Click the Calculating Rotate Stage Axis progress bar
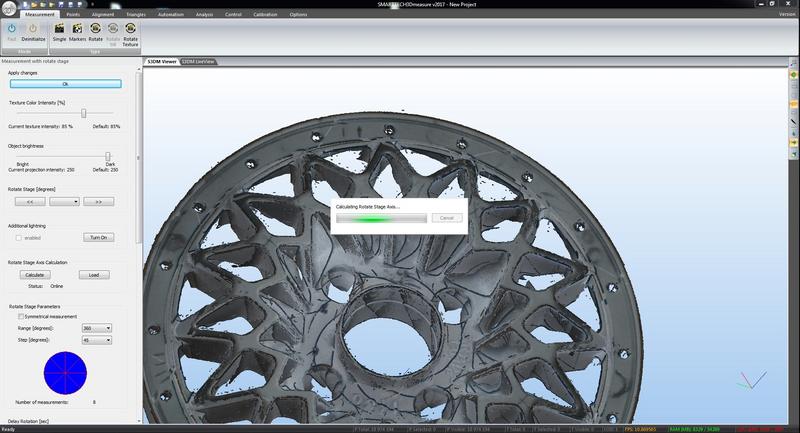This screenshot has height=433, width=800. point(381,218)
